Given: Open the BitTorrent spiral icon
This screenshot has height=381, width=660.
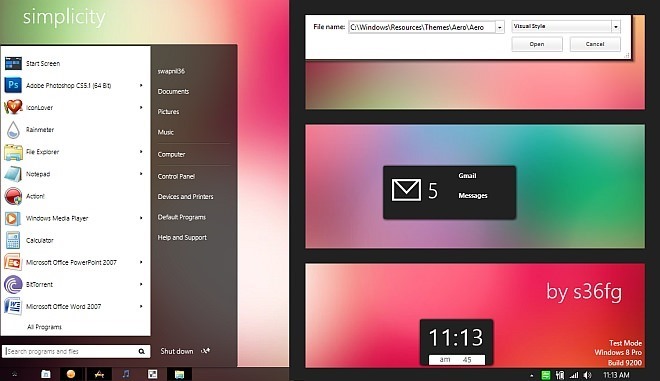Looking at the screenshot, I should click(x=13, y=284).
